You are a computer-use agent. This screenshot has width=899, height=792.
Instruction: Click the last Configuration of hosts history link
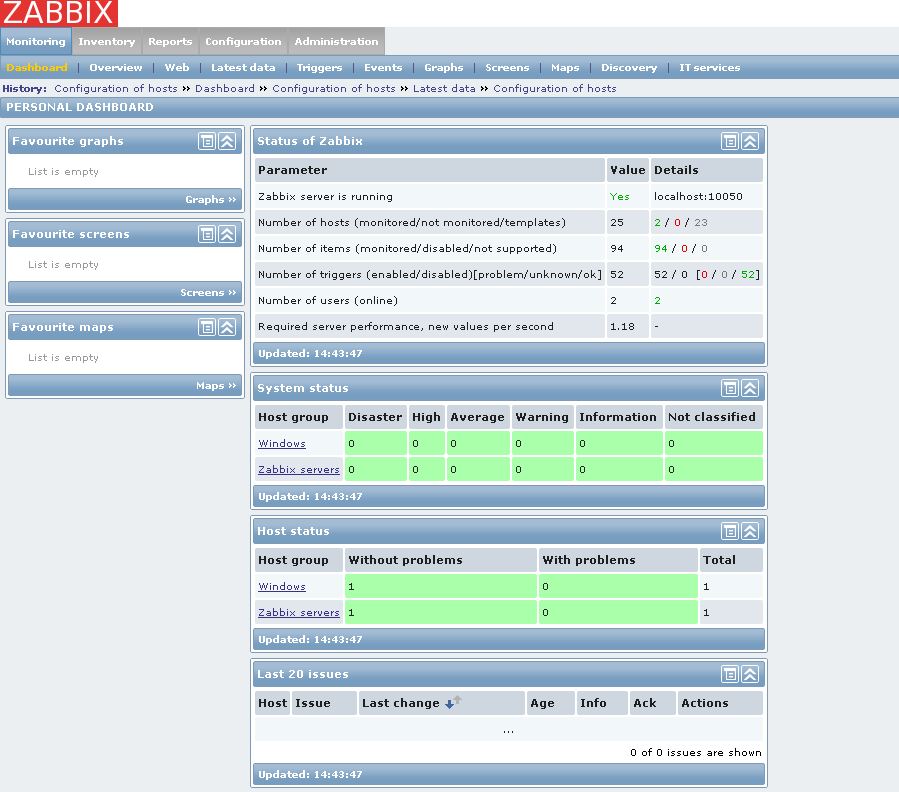555,88
